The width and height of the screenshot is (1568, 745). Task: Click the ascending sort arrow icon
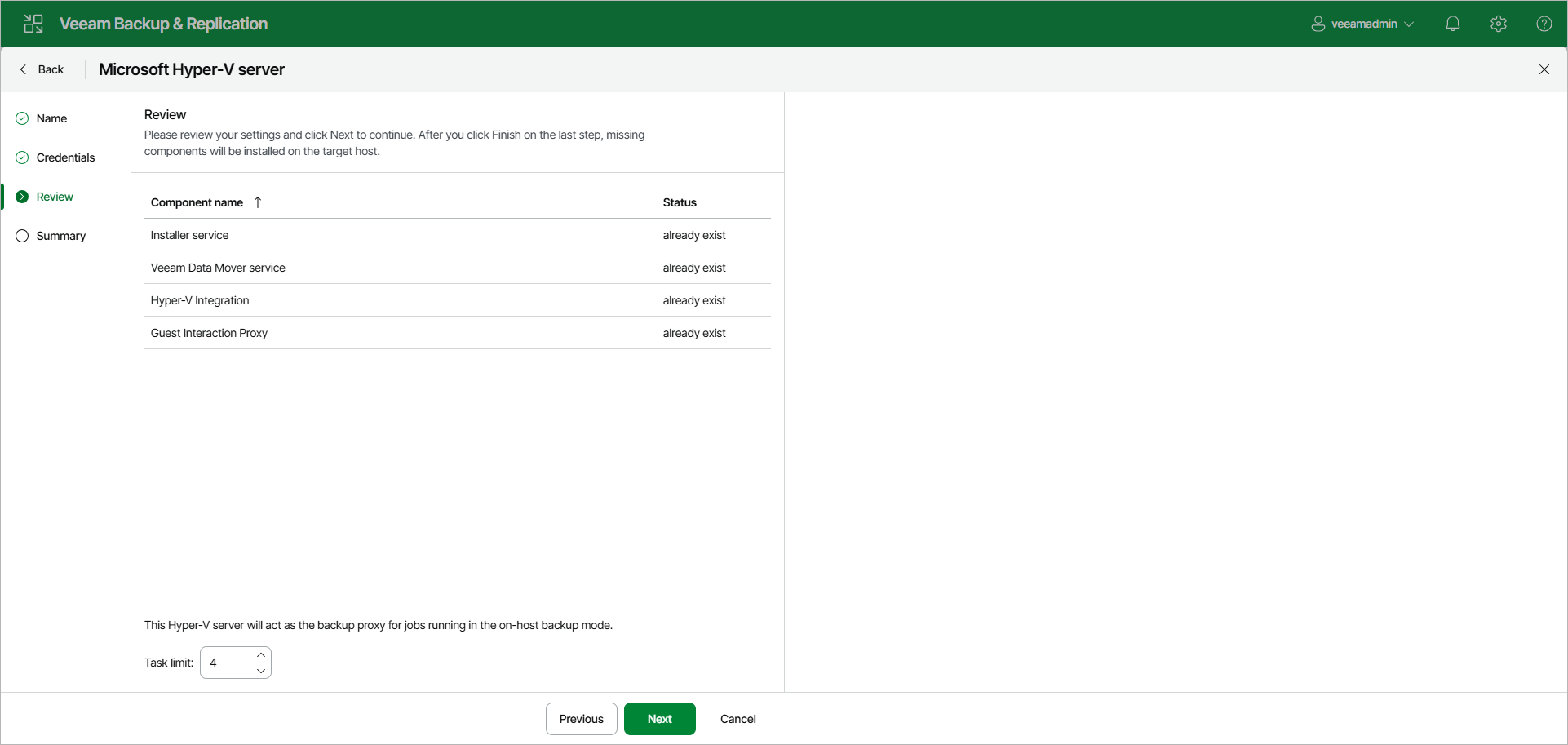tap(258, 202)
